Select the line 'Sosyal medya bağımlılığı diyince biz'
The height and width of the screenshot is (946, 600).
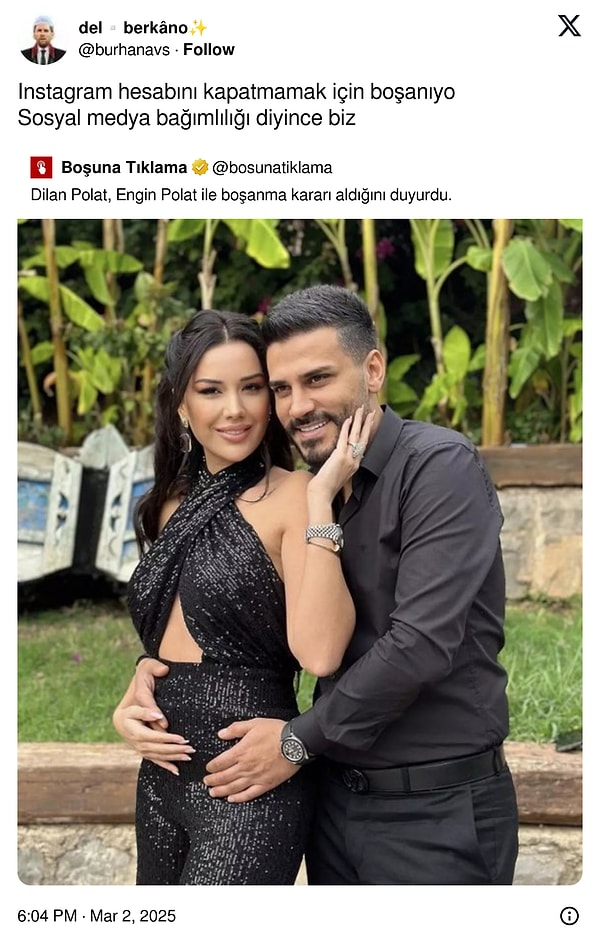186,118
